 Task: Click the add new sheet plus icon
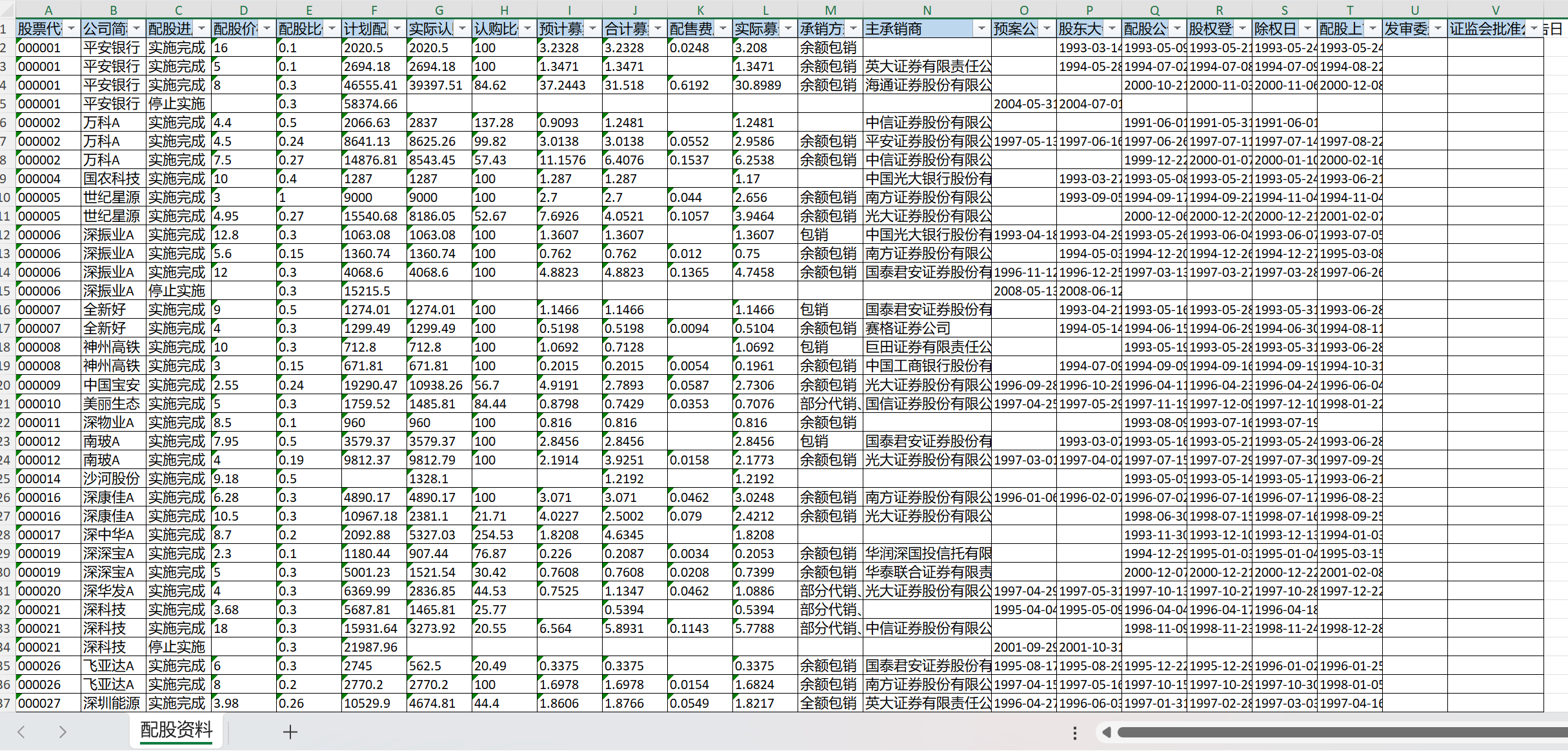[x=290, y=732]
